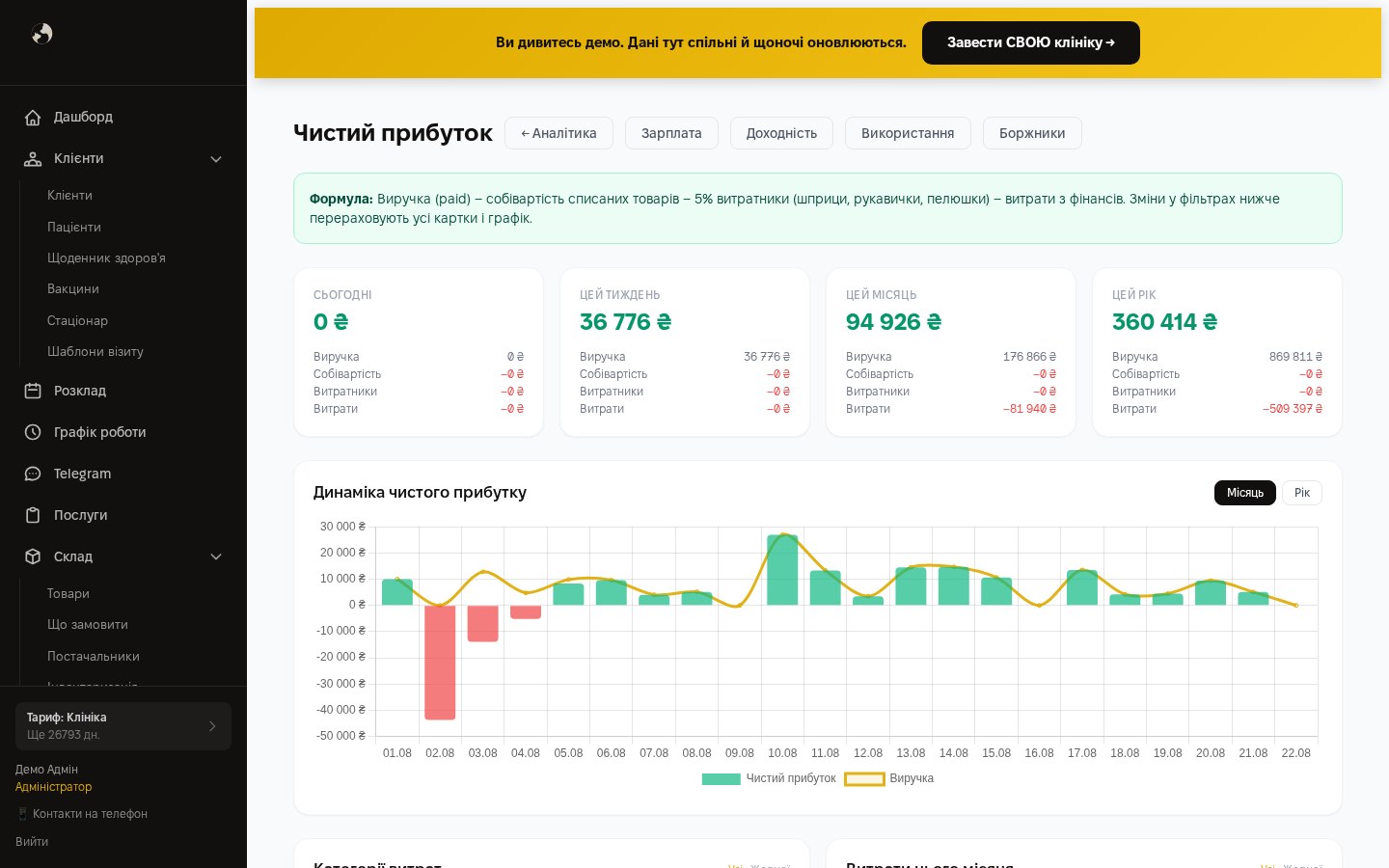
Task: Click the Графік роботи clock icon
Action: 33,432
